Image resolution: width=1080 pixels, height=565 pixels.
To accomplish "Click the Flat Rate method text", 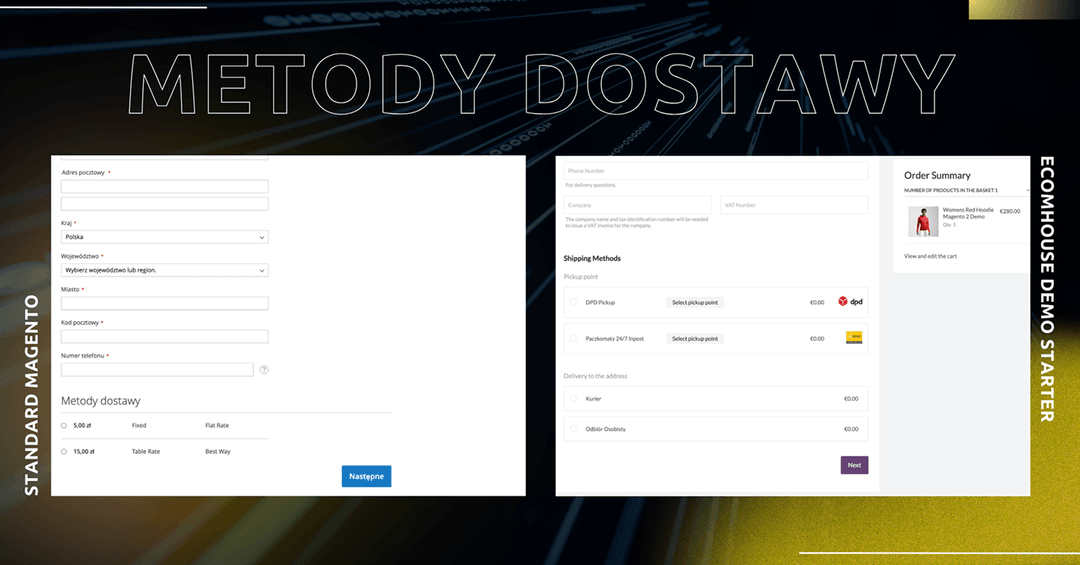I will click(217, 426).
